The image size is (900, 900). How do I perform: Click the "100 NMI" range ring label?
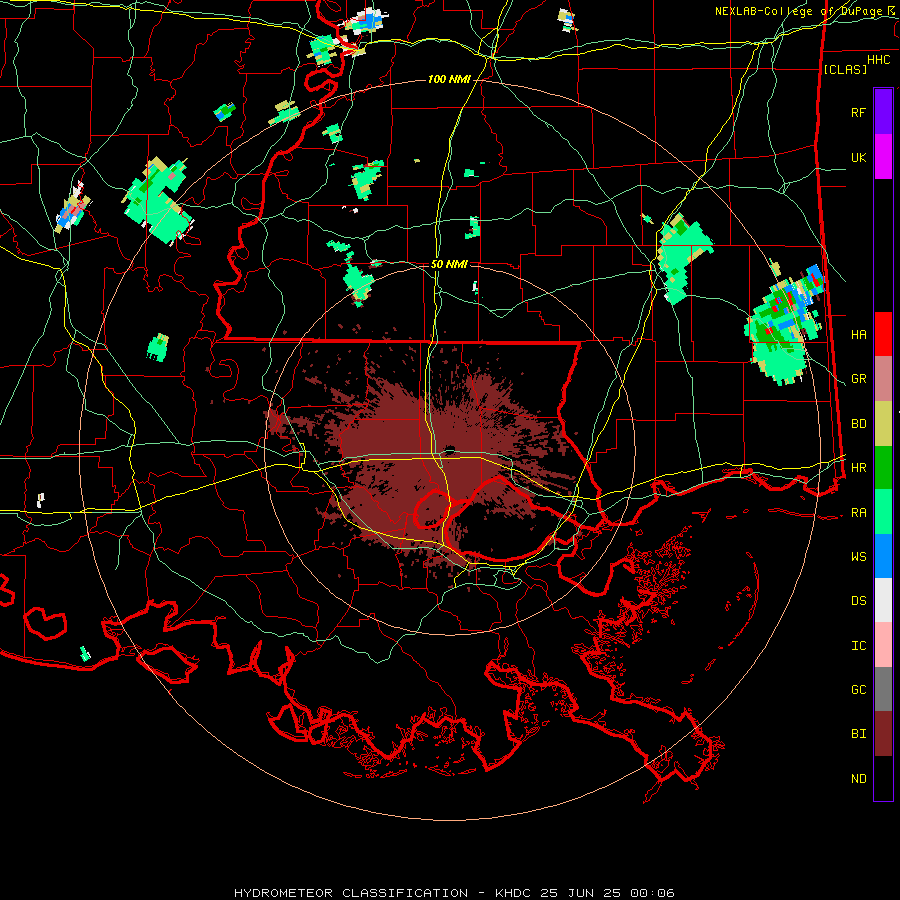(449, 79)
